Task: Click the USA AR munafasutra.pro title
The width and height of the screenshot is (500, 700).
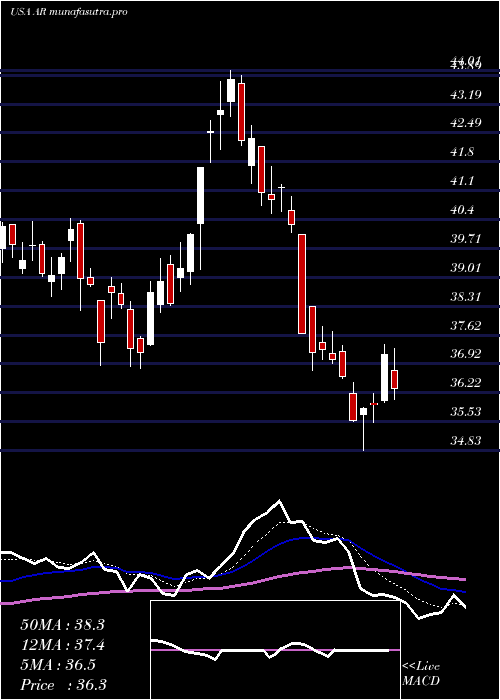Action: 68,12
